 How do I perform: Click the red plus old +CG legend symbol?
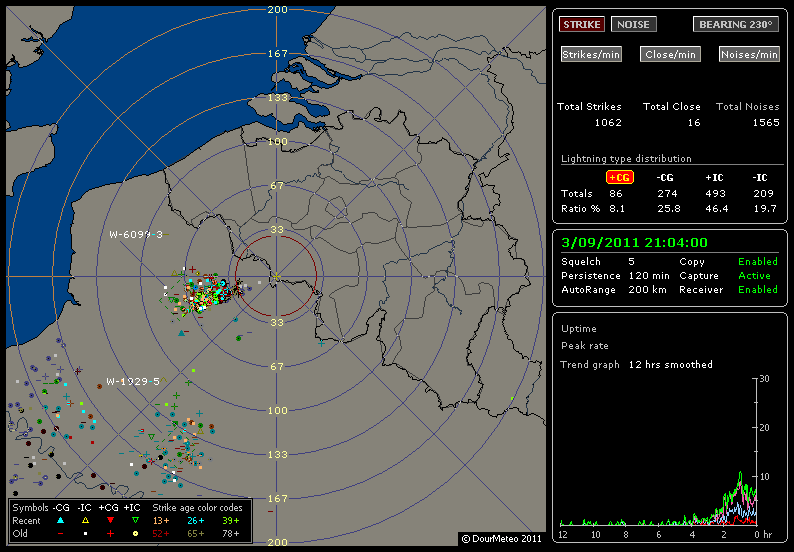[110, 535]
